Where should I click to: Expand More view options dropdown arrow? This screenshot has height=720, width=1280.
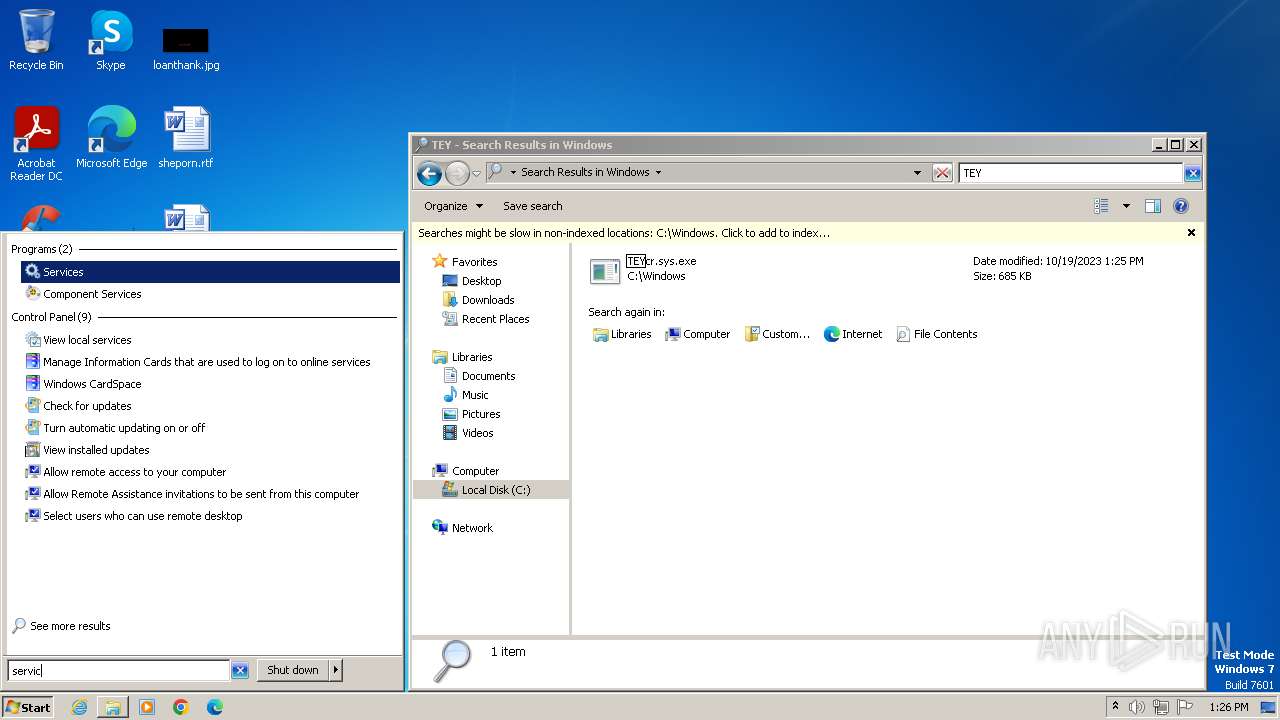1126,206
